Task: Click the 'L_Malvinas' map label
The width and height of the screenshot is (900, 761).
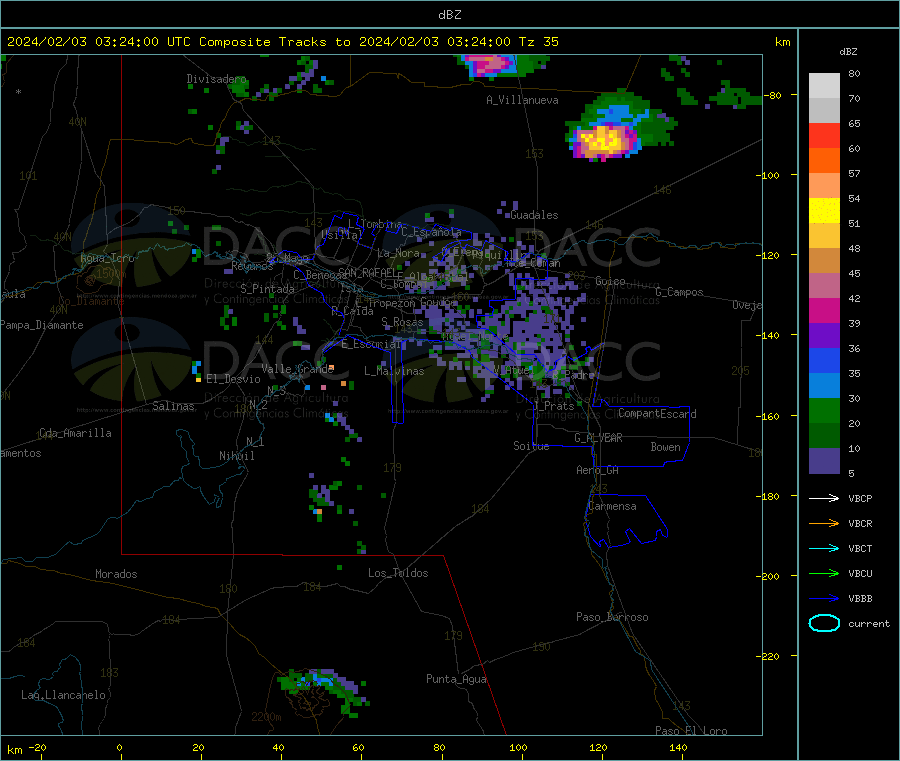Action: click(x=394, y=371)
